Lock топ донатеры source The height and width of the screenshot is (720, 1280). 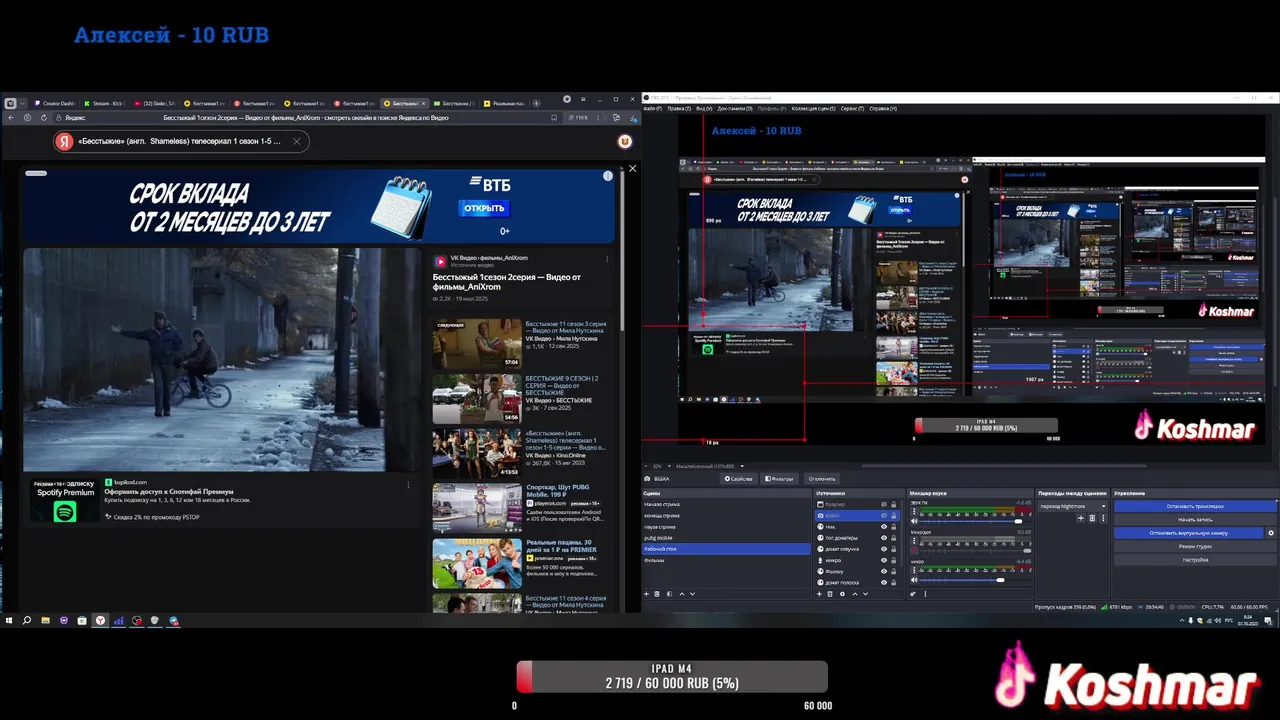click(x=894, y=538)
